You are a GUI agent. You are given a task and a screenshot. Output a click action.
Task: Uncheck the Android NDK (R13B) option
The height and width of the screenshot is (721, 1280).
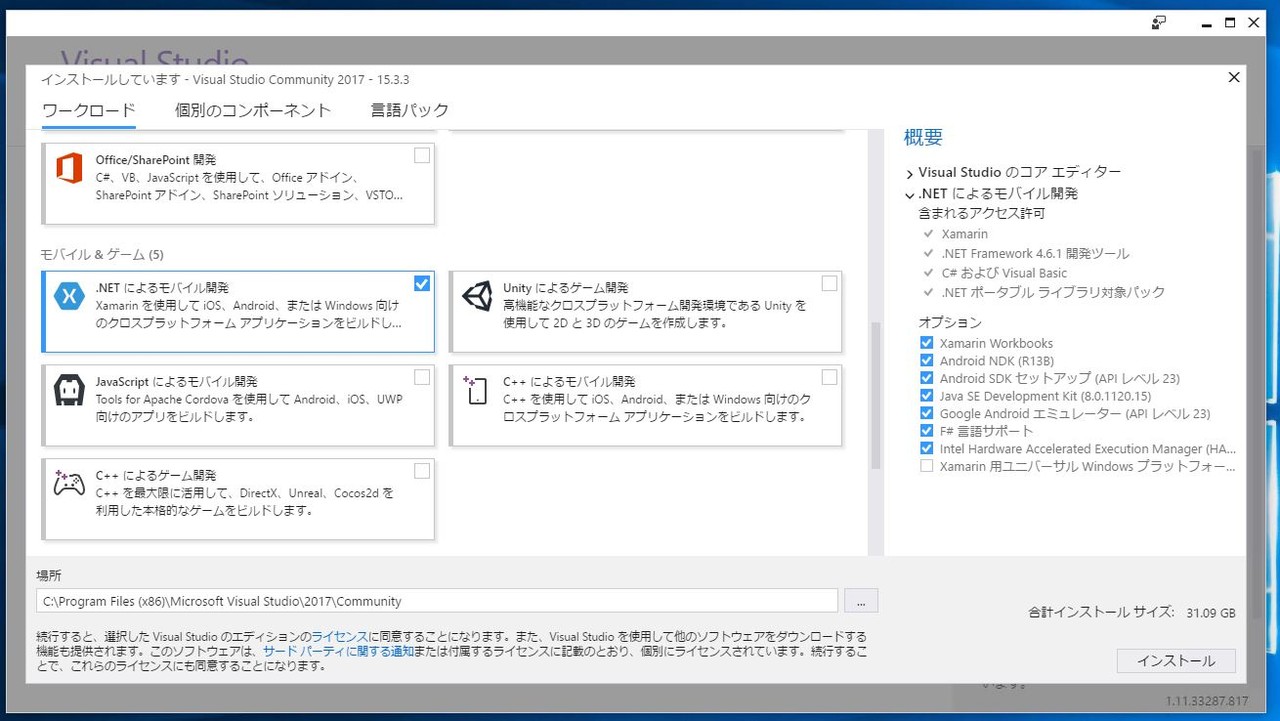926,361
